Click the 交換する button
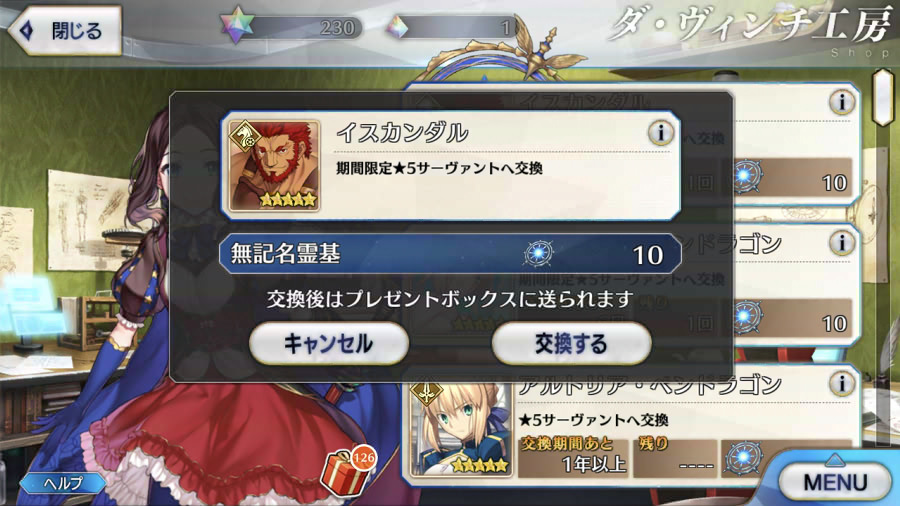The height and width of the screenshot is (506, 900). [x=571, y=343]
